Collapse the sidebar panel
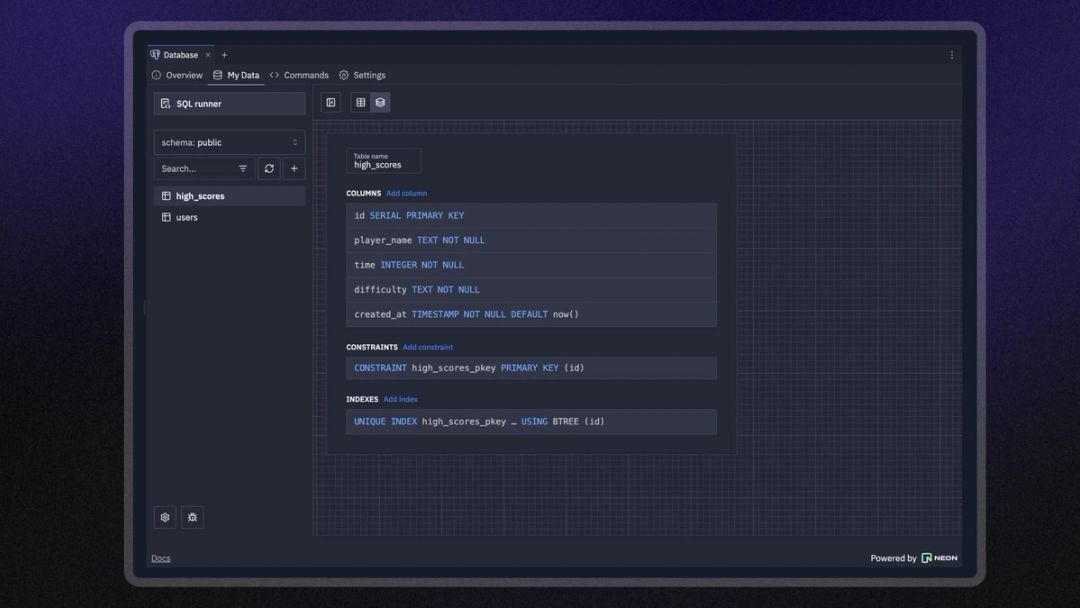 [330, 101]
